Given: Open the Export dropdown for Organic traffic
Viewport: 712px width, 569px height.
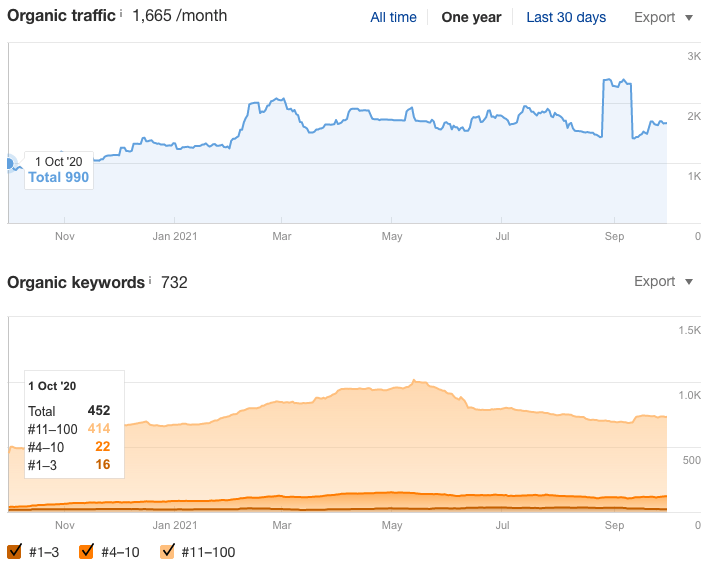Looking at the screenshot, I should (663, 17).
